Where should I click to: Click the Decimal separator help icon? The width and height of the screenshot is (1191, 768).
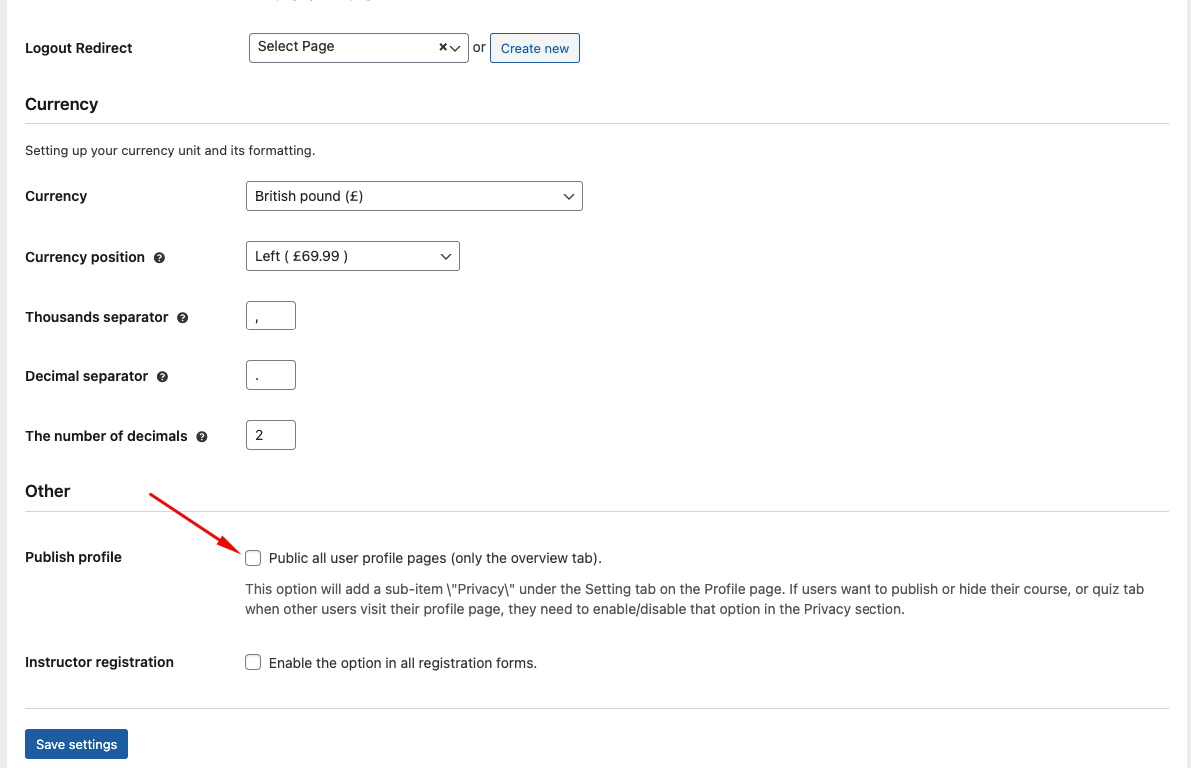[163, 377]
